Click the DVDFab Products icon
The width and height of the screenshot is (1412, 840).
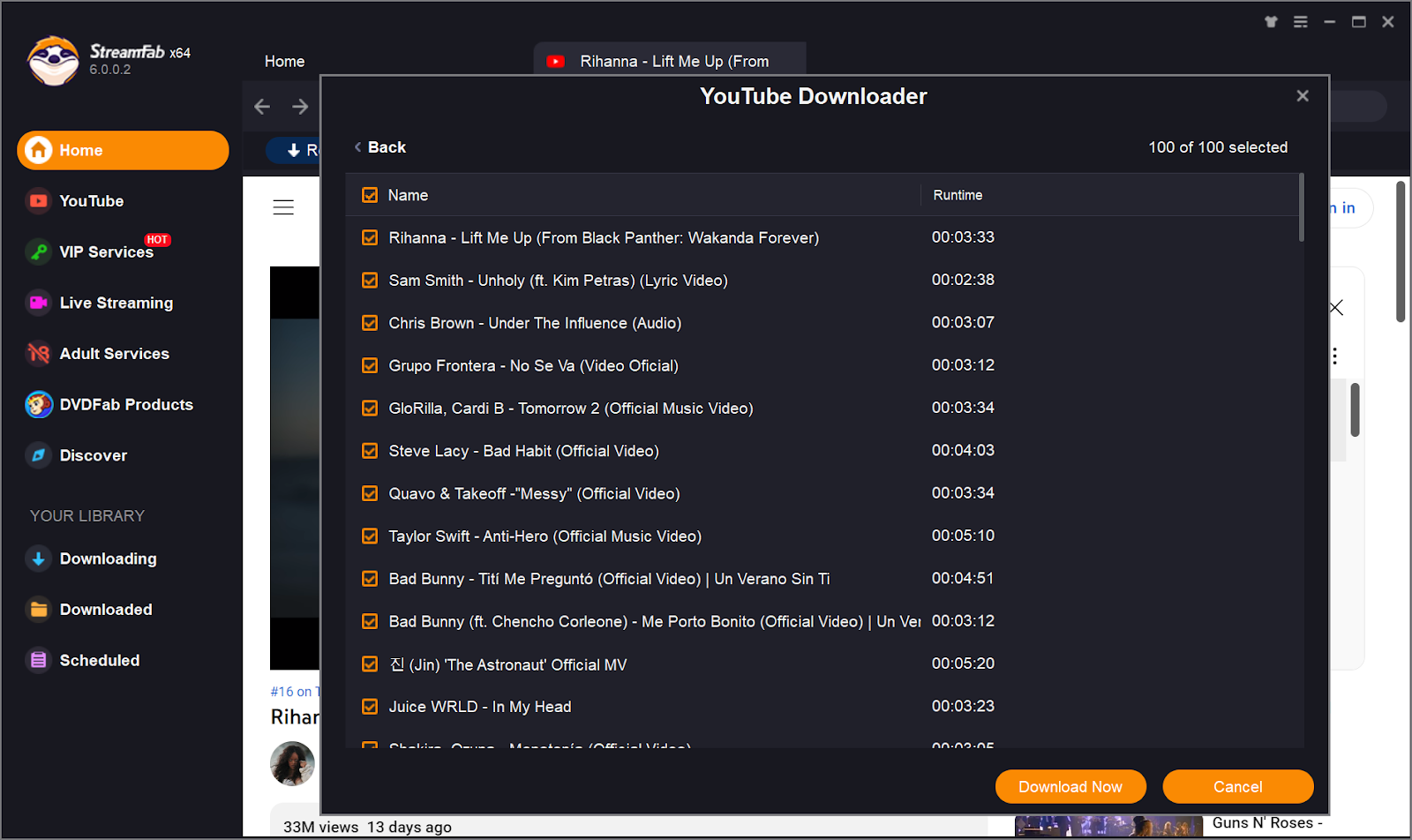(x=38, y=405)
